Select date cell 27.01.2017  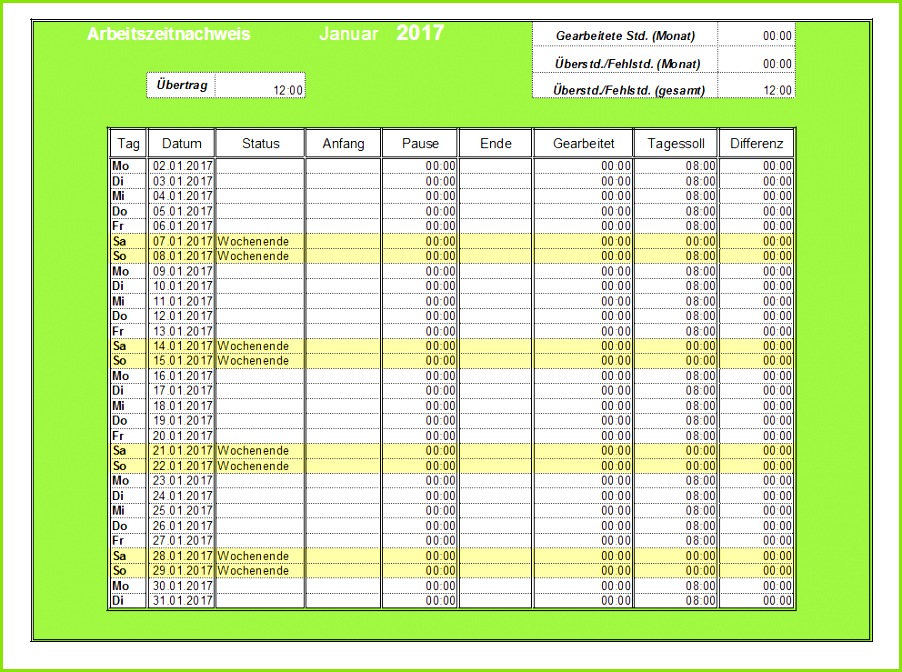(x=182, y=540)
